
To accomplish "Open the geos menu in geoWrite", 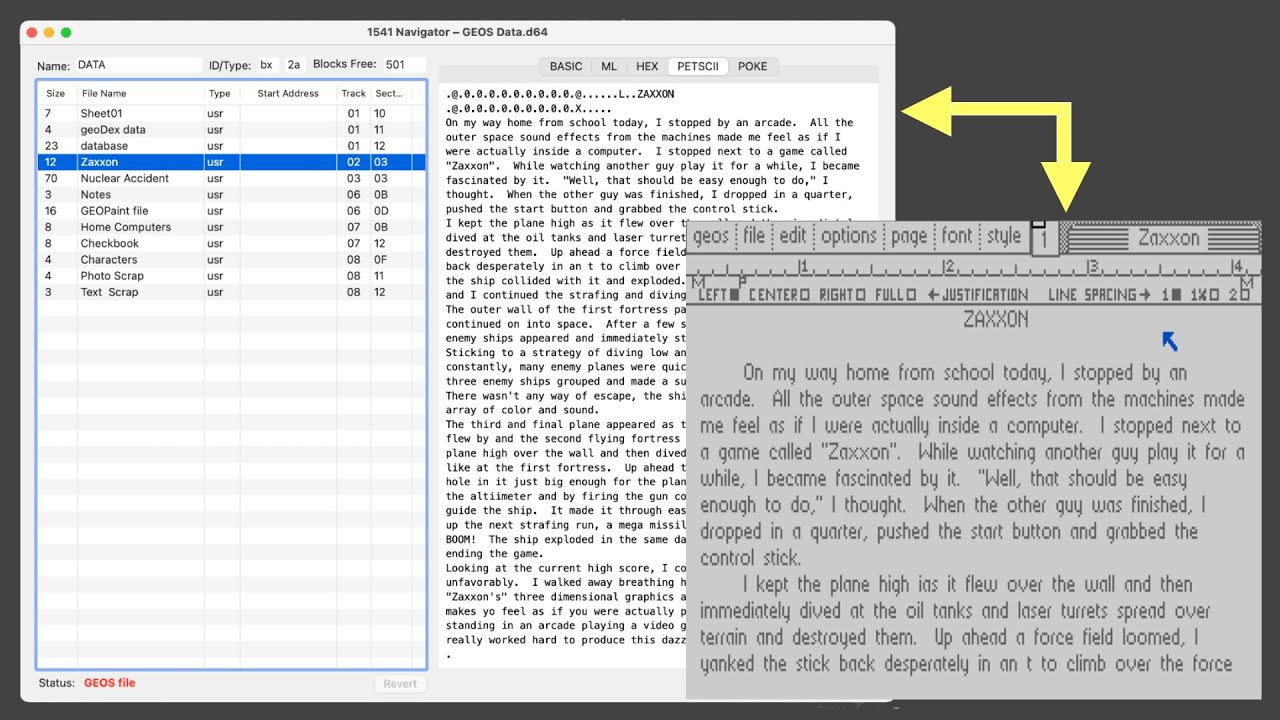I will pos(711,236).
